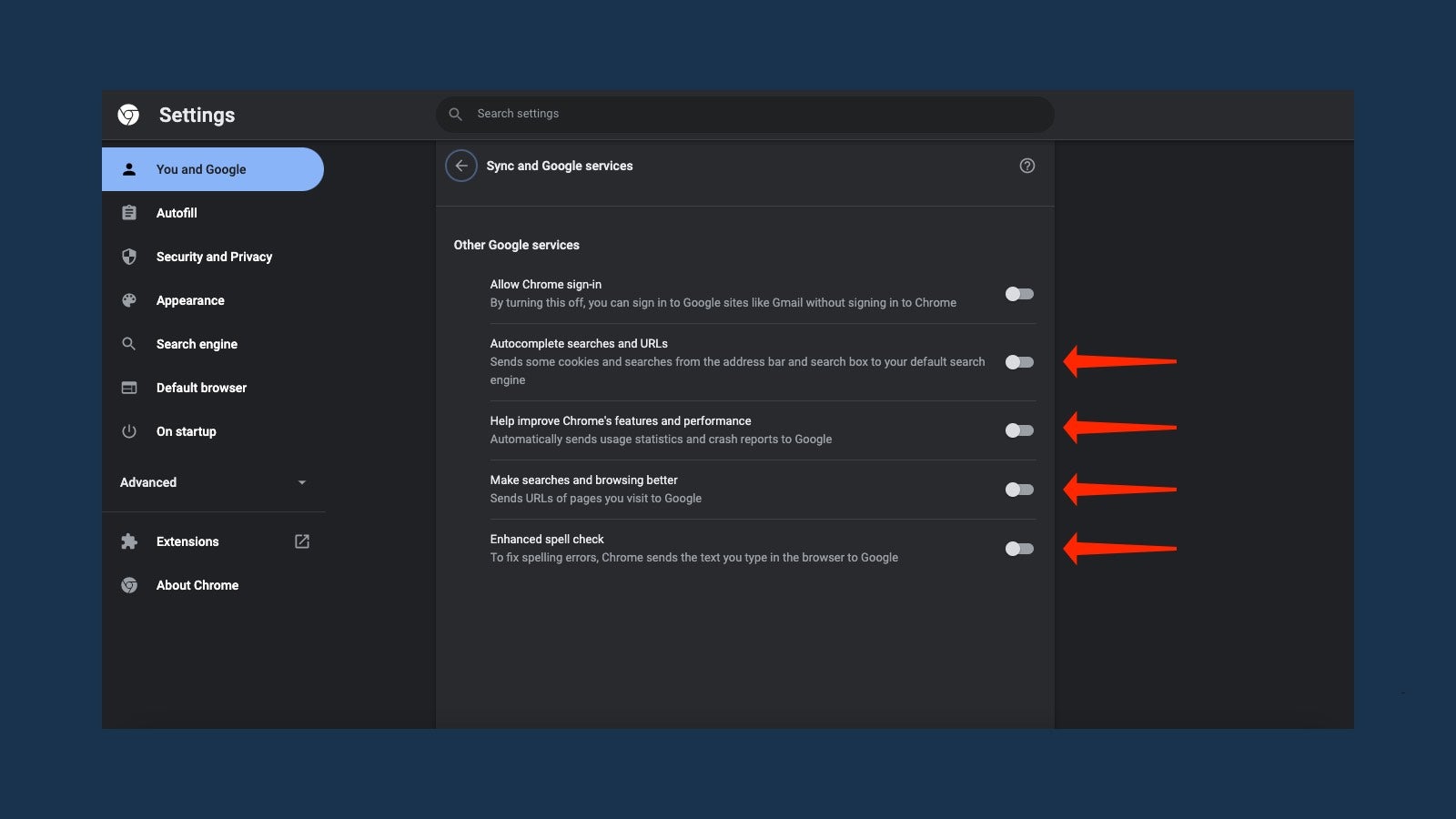
Task: Click the Enhanced spell check label text
Action: click(x=547, y=539)
